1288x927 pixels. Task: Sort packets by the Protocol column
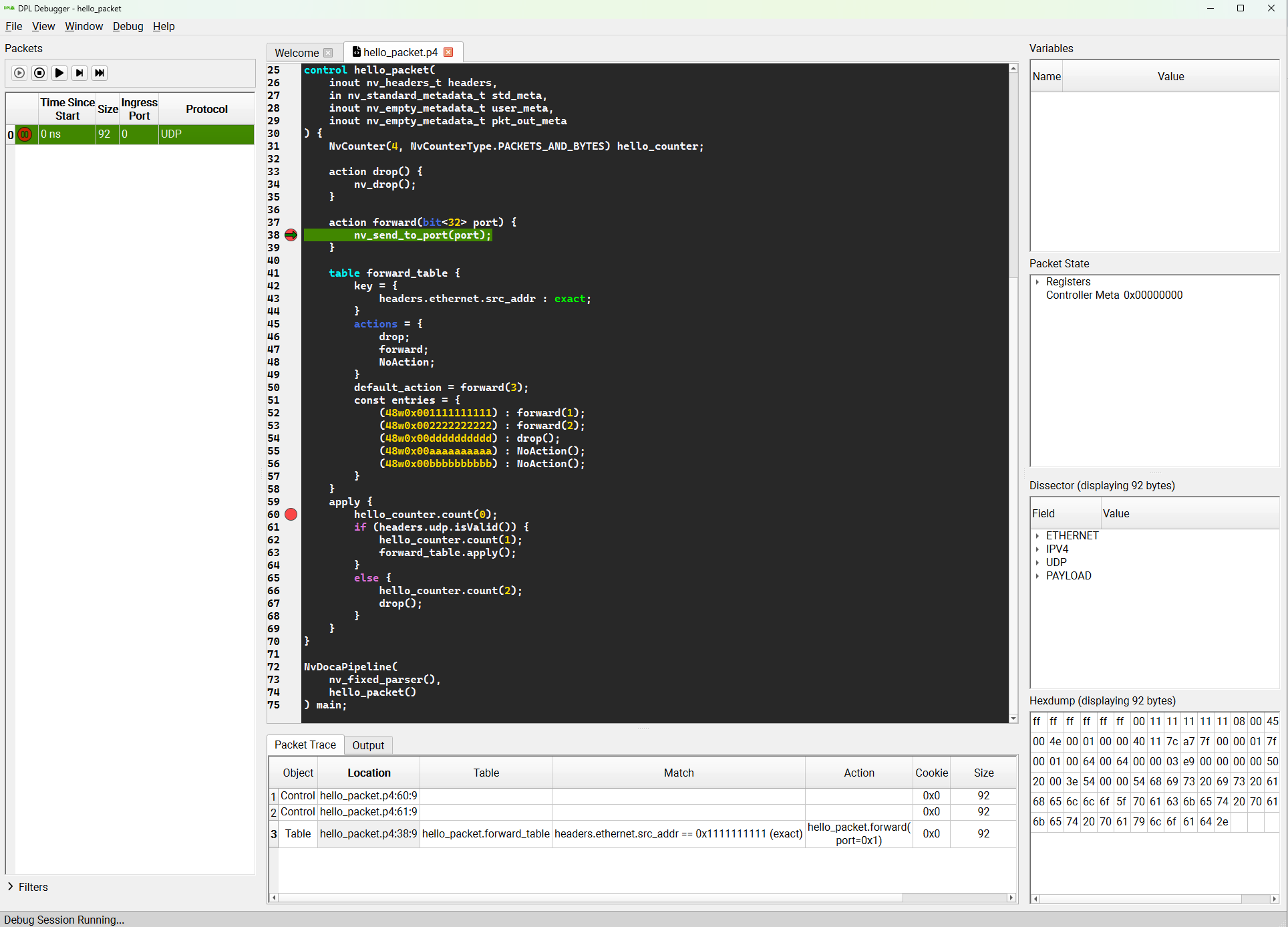coord(206,109)
